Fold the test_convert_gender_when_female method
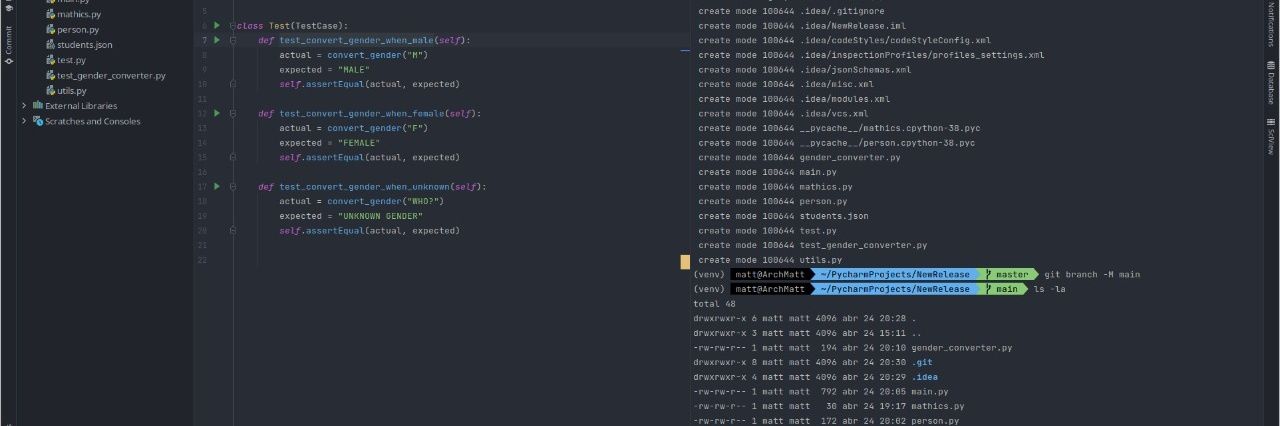This screenshot has height=426, width=1280. [232, 113]
